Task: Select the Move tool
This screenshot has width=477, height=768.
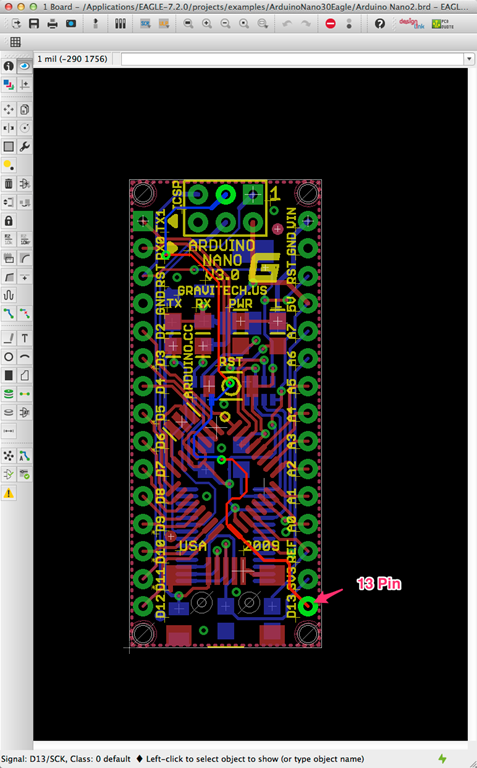Action: pyautogui.click(x=9, y=109)
